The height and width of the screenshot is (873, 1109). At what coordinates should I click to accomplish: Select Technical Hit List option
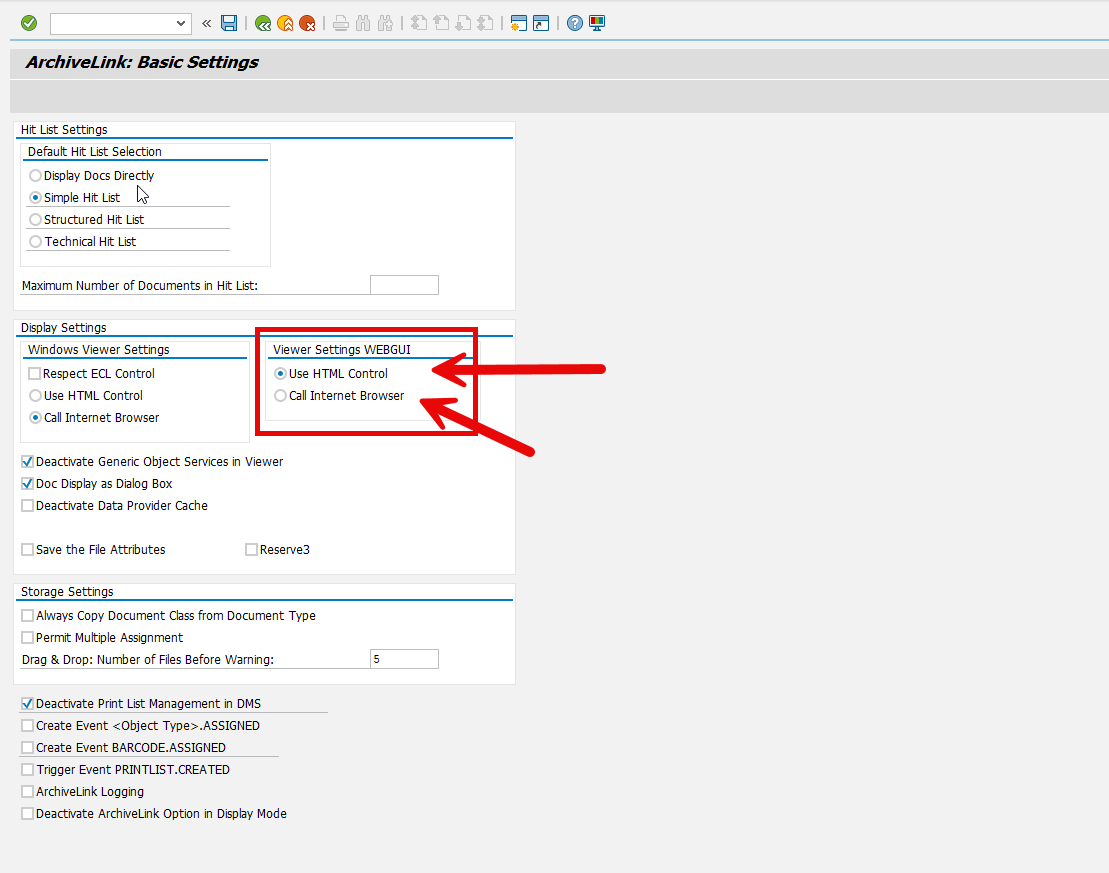(35, 241)
